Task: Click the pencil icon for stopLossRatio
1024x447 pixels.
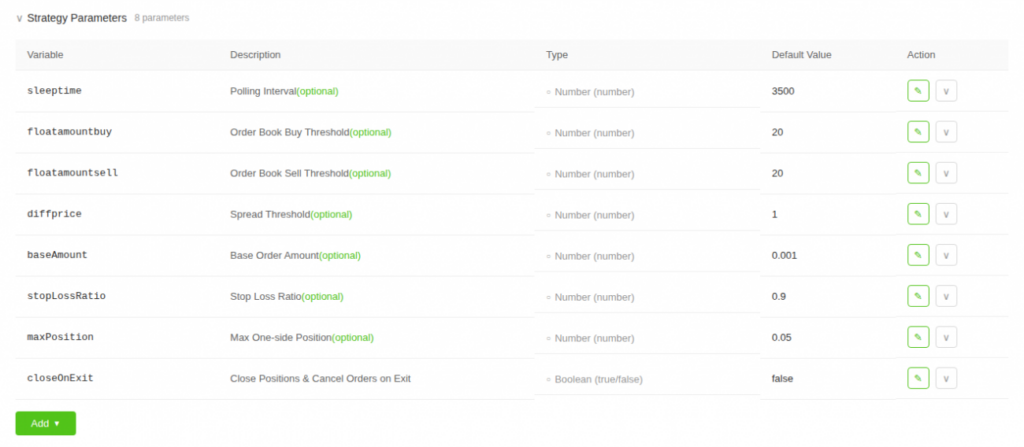Action: (x=917, y=296)
